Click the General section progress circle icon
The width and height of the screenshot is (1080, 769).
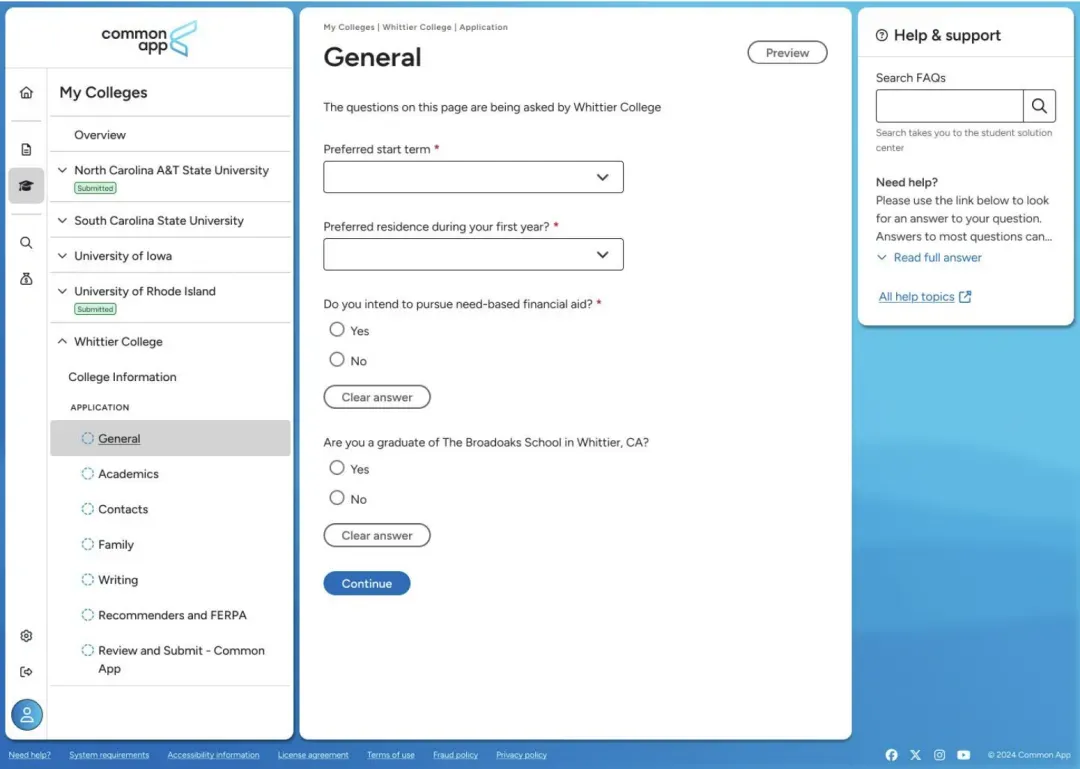pyautogui.click(x=87, y=438)
